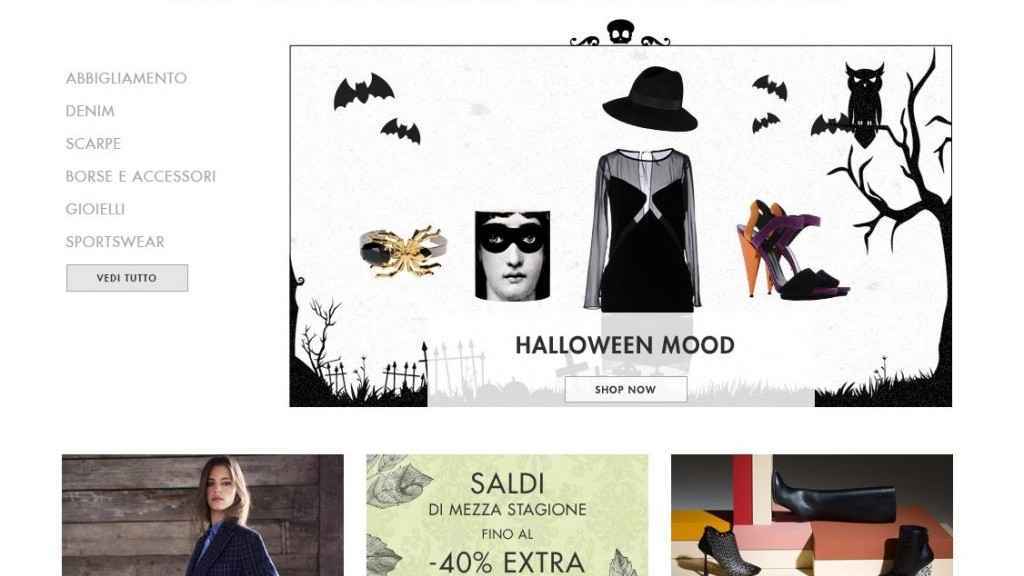The height and width of the screenshot is (576, 1024).
Task: Open the Denim category
Action: pos(89,111)
